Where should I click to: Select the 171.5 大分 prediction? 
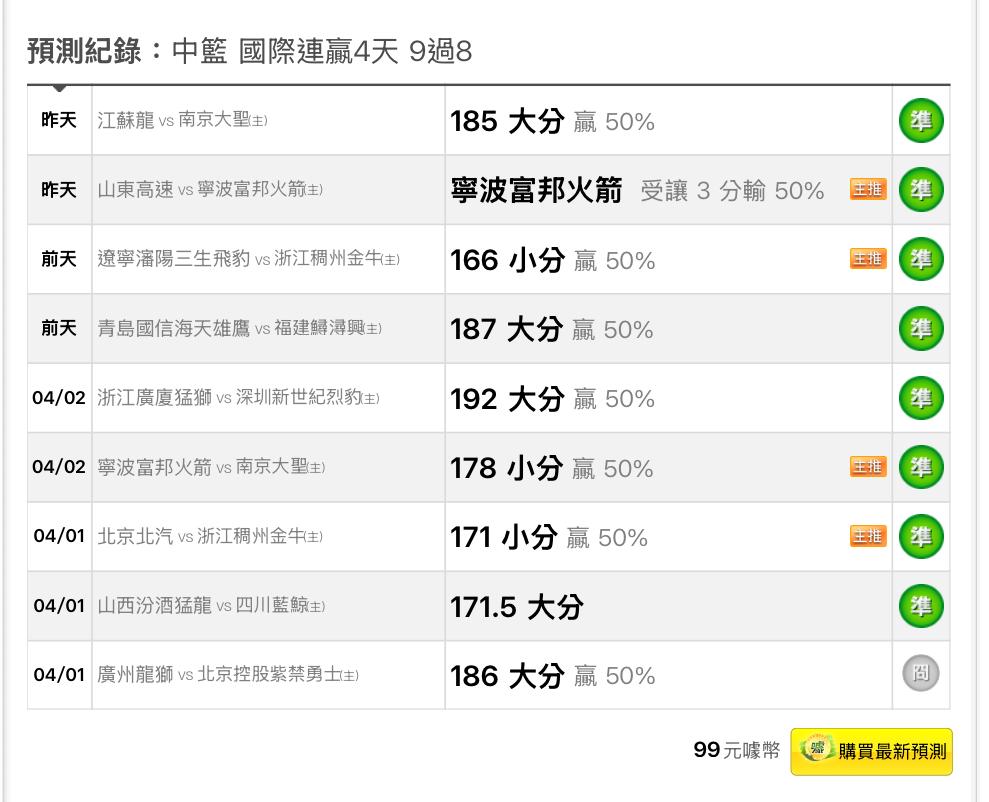click(516, 607)
